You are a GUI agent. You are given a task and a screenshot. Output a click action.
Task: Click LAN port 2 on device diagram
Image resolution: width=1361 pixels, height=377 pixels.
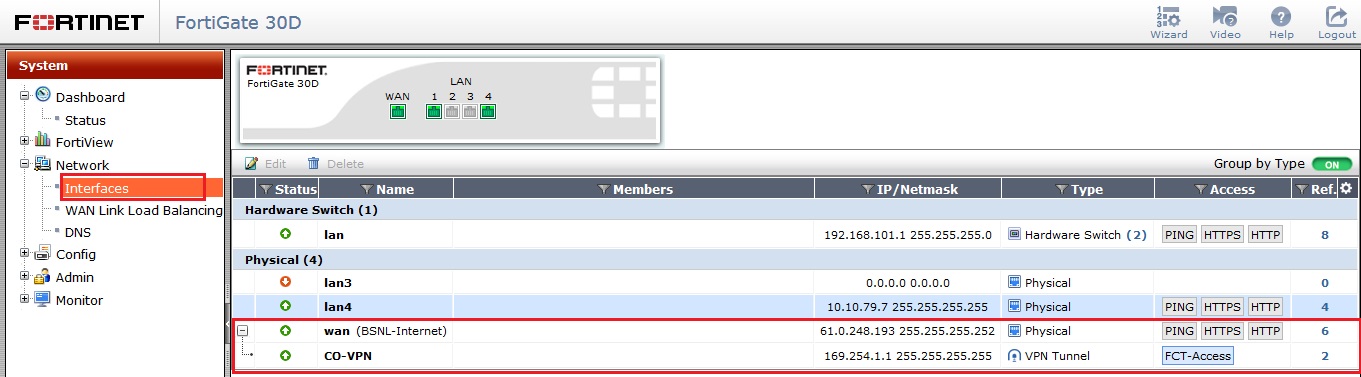452,111
